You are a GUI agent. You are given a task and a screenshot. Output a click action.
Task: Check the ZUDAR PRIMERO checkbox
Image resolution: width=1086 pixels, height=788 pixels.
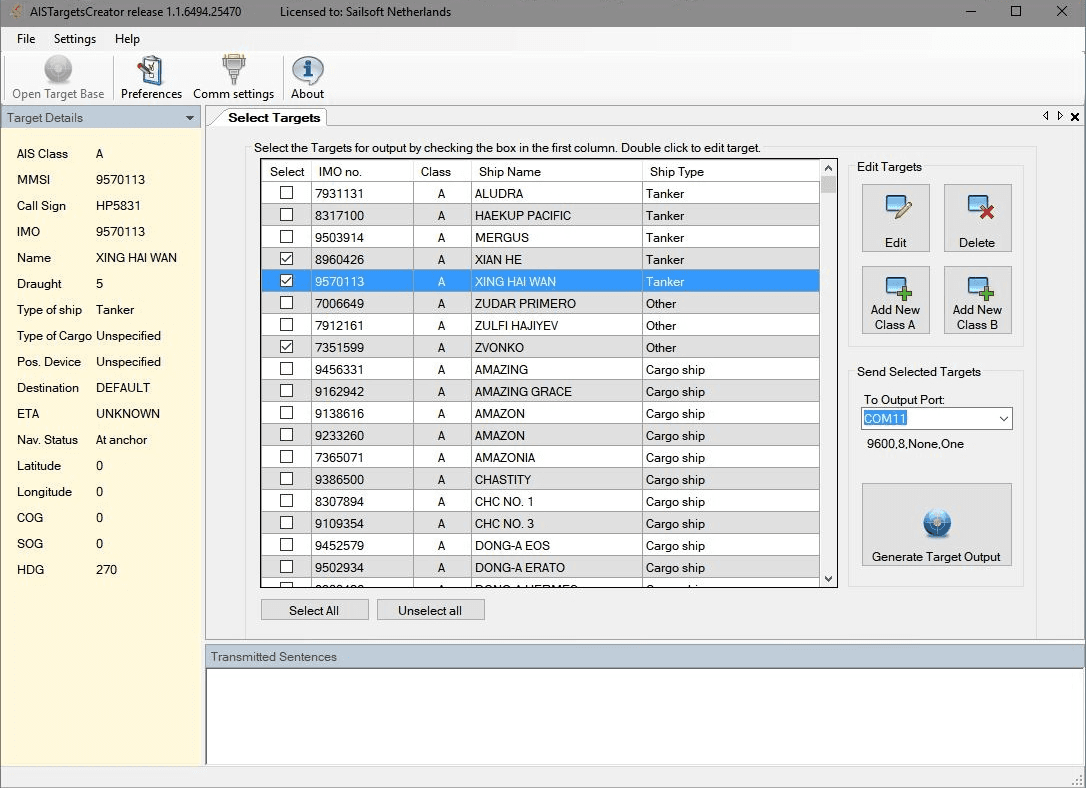click(286, 303)
